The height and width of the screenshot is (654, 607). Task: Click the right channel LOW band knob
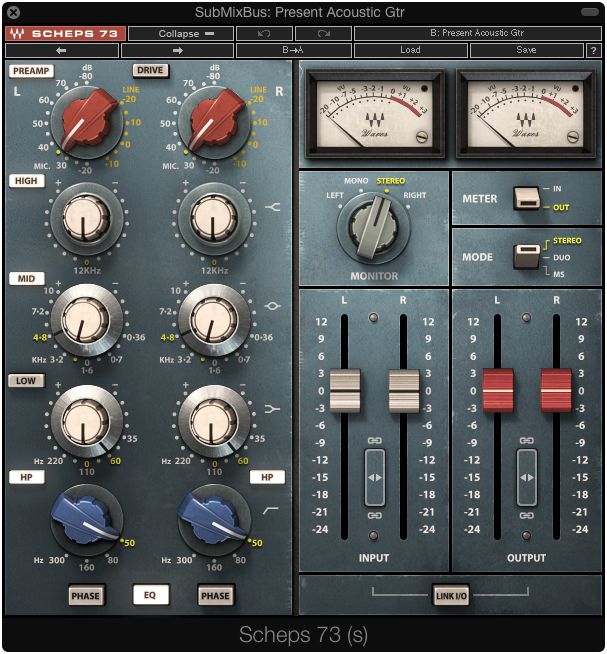[214, 421]
